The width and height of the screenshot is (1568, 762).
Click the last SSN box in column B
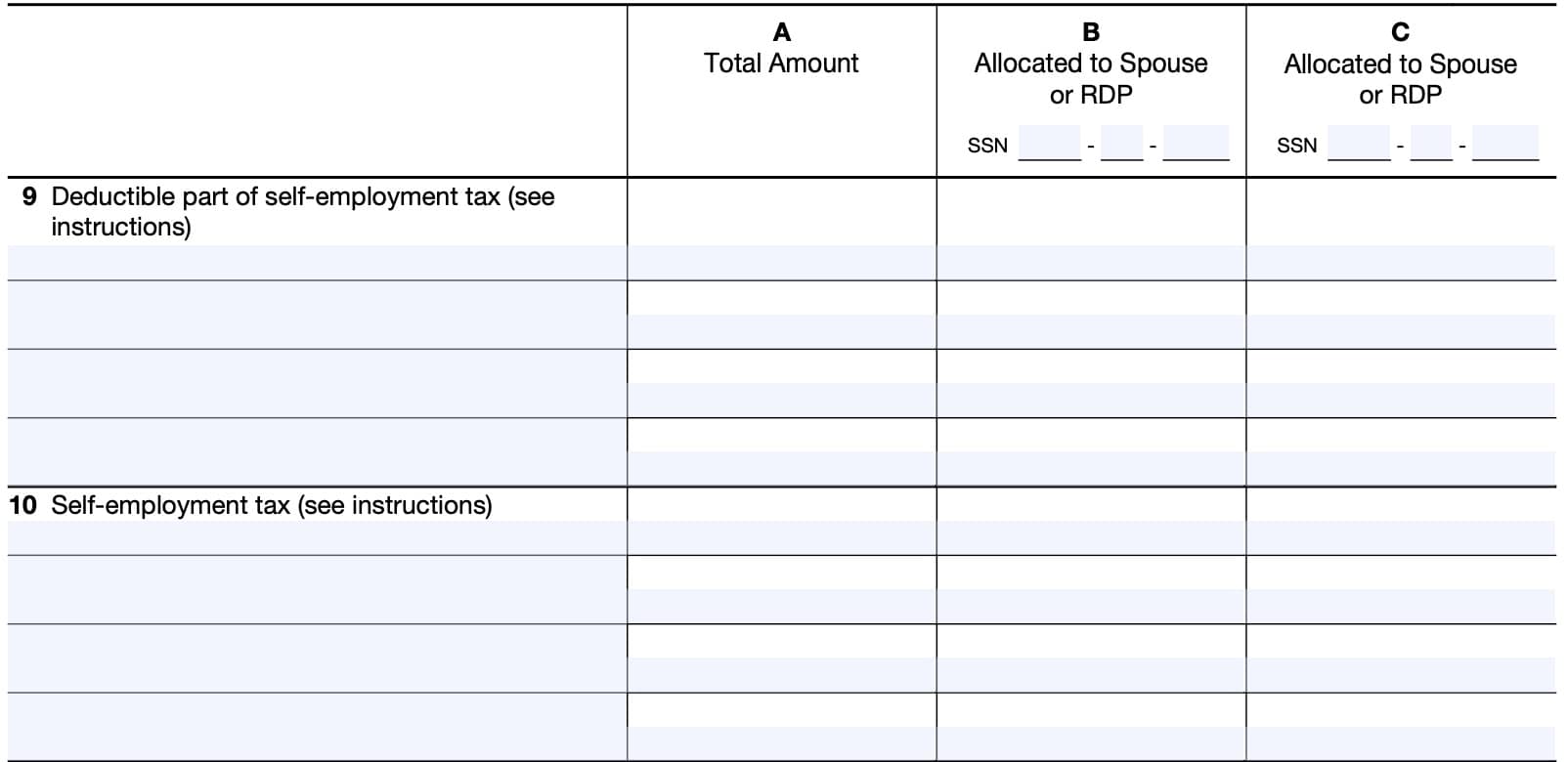coord(1196,144)
